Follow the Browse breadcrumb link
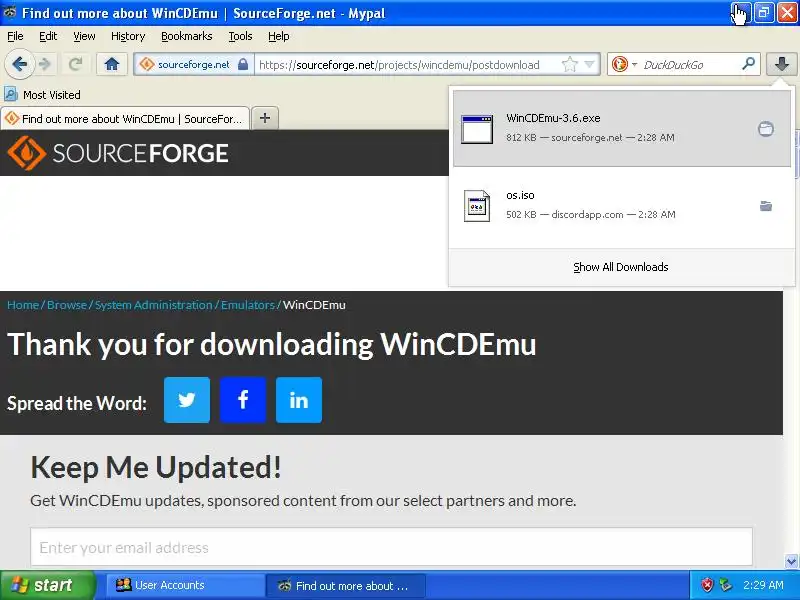The width and height of the screenshot is (800, 600). coord(67,305)
